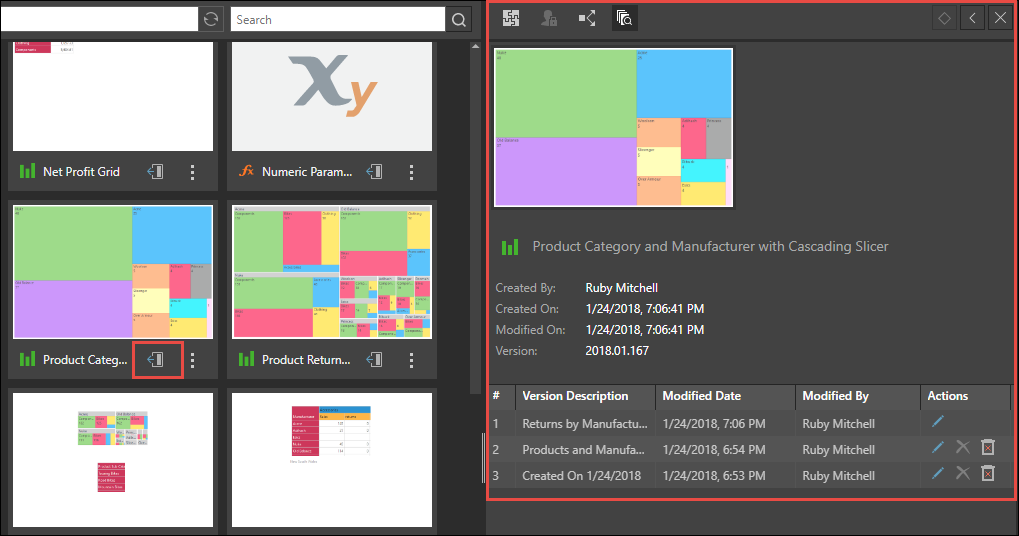This screenshot has width=1019, height=536.
Task: Open the structure analyzer puzzle icon
Action: tap(511, 18)
